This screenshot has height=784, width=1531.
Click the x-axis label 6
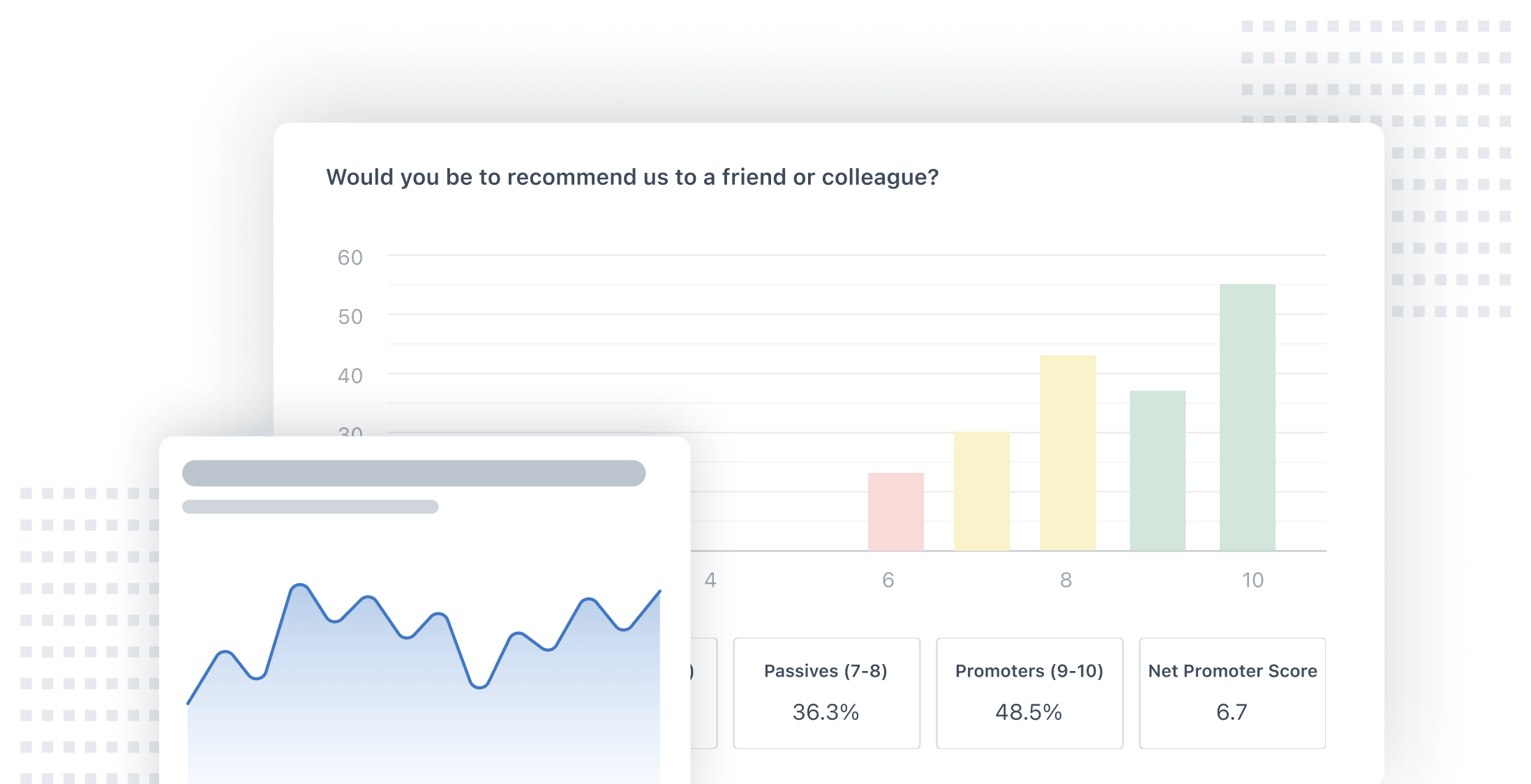click(x=888, y=580)
